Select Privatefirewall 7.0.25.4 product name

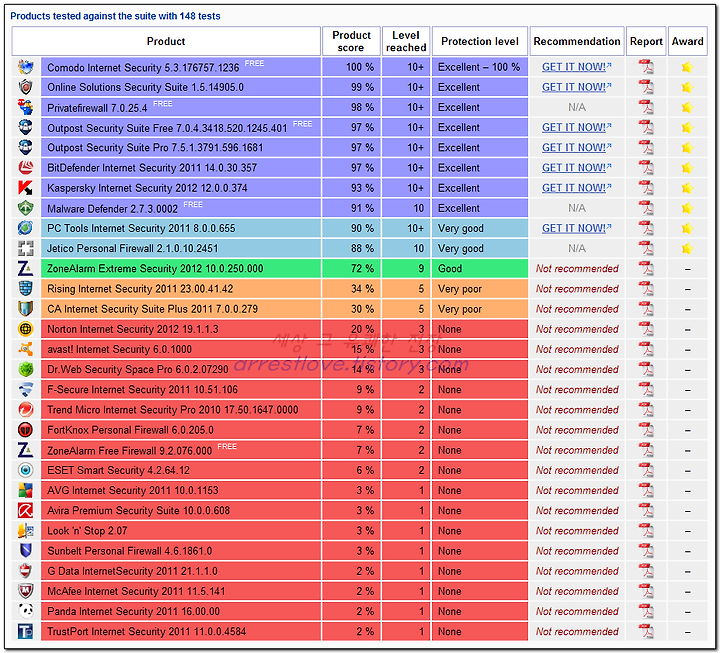pos(97,108)
